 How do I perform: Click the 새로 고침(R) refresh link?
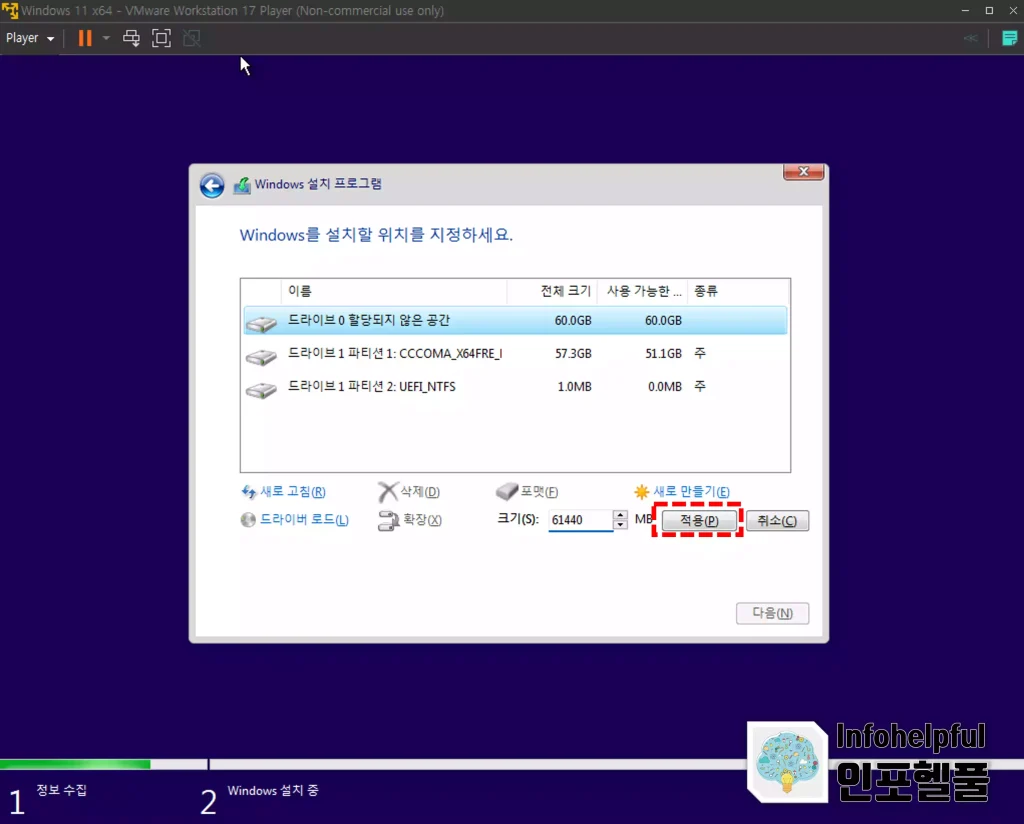point(284,492)
